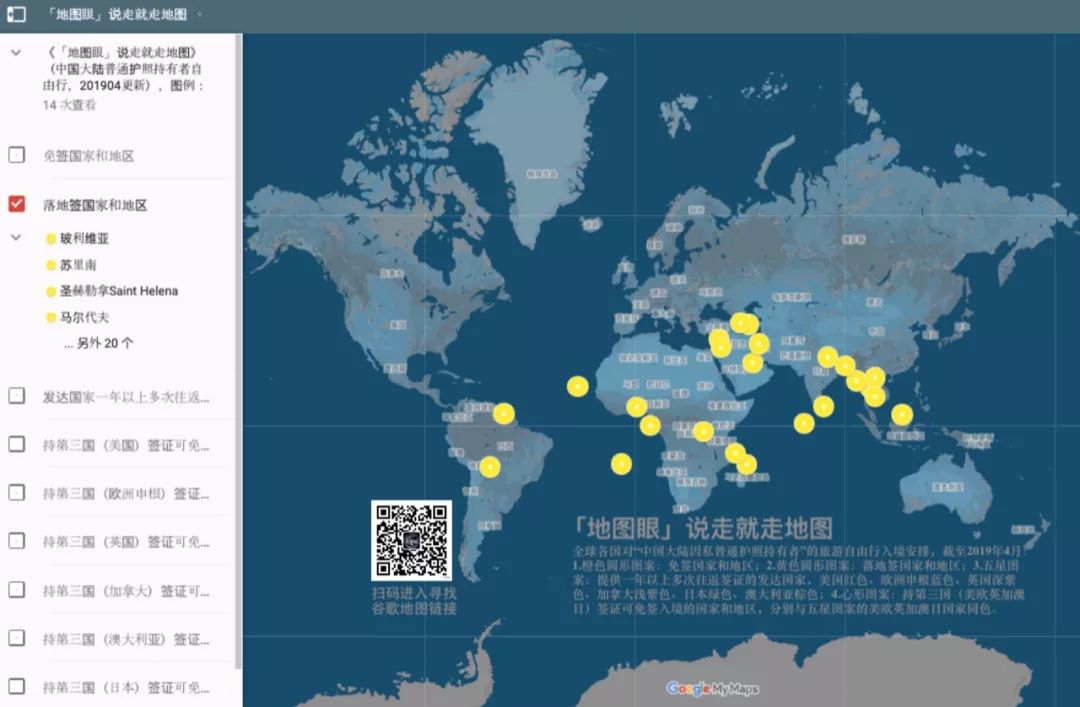Image resolution: width=1080 pixels, height=707 pixels.
Task: Click the West Africa coast marker near Togo
Action: click(636, 407)
